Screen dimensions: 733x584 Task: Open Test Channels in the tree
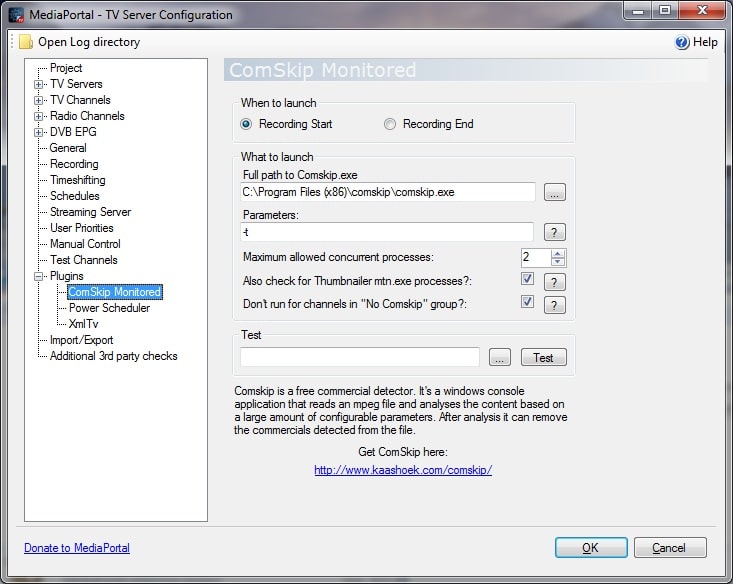pyautogui.click(x=84, y=260)
